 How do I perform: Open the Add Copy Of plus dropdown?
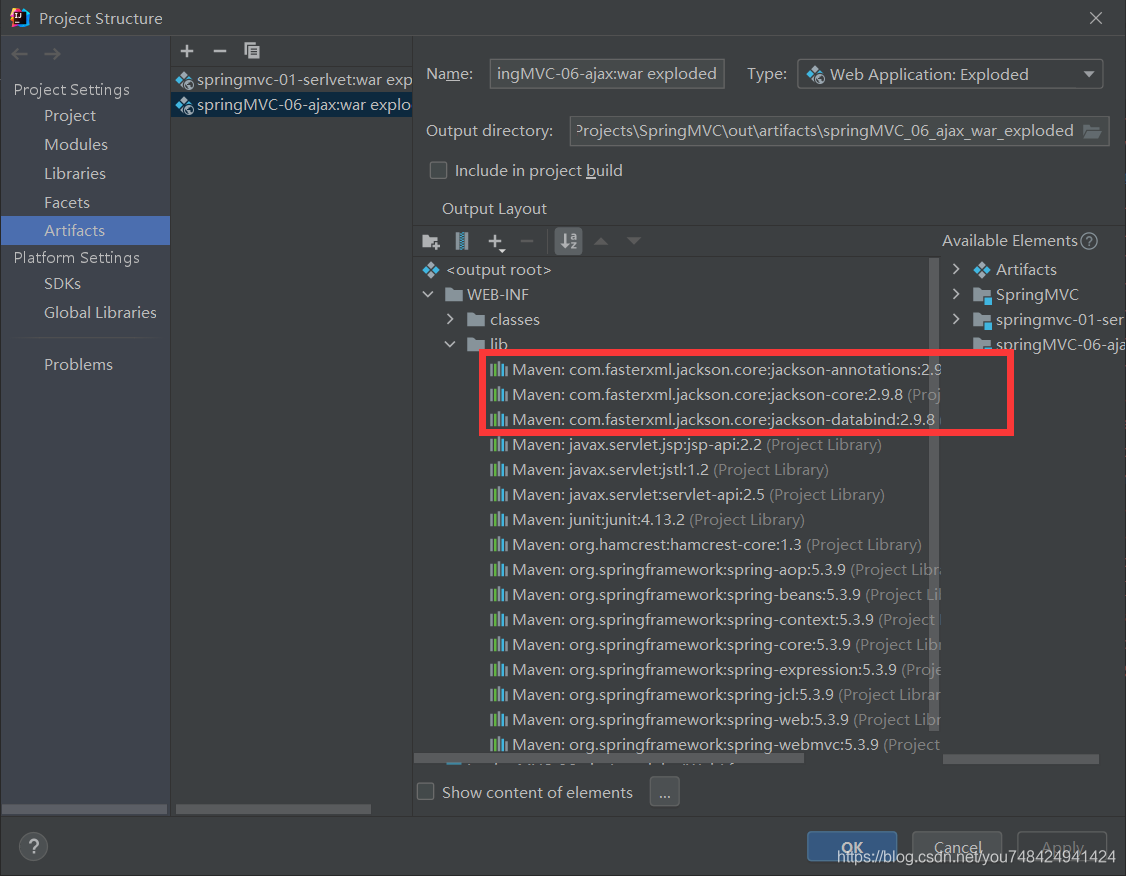point(496,242)
